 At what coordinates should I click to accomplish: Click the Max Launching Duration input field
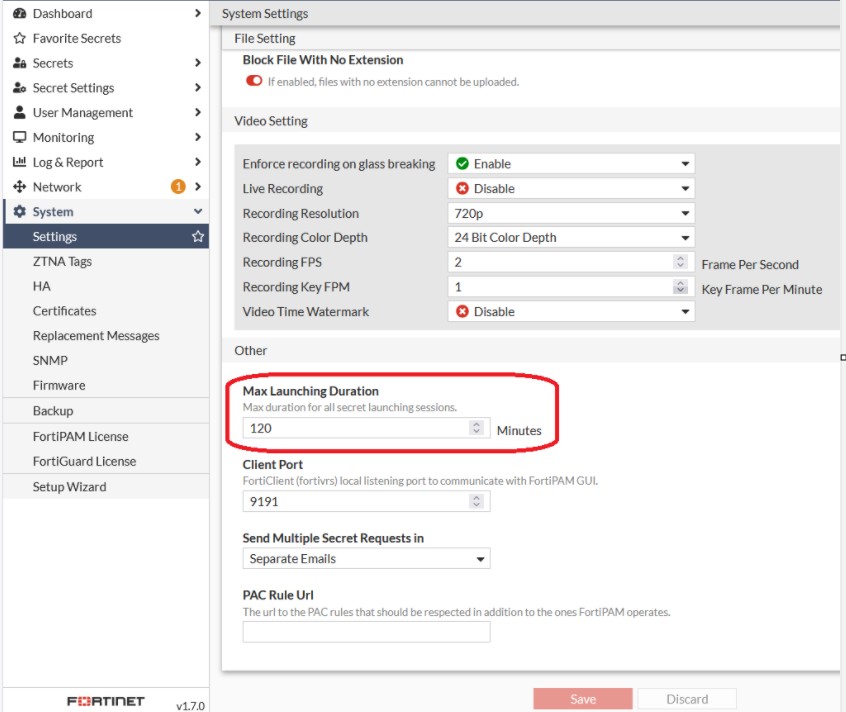[x=366, y=428]
